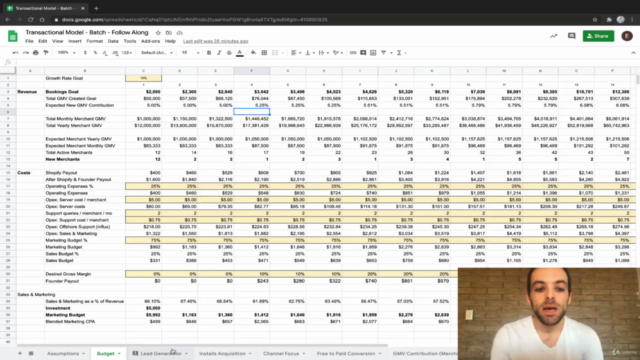Open vertical align options
This screenshot has width=640, height=360.
pyautogui.click(x=309, y=53)
